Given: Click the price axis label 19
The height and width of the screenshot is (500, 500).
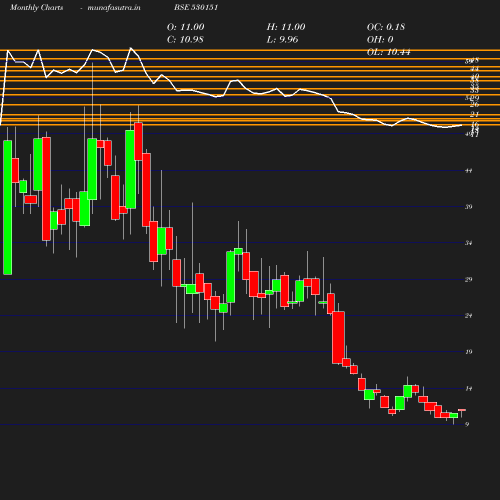Looking at the screenshot, I should 468,352.
